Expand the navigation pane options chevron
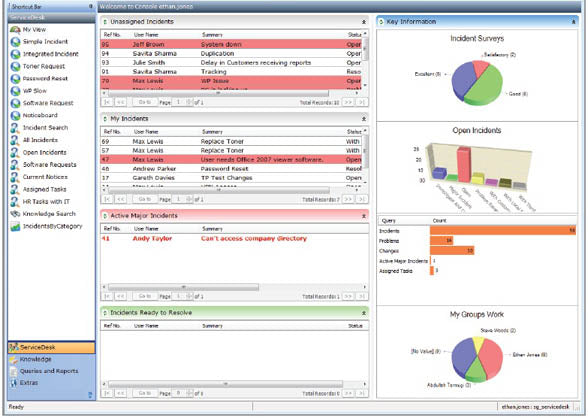Image resolution: width=588 pixels, height=418 pixels. 90,395
